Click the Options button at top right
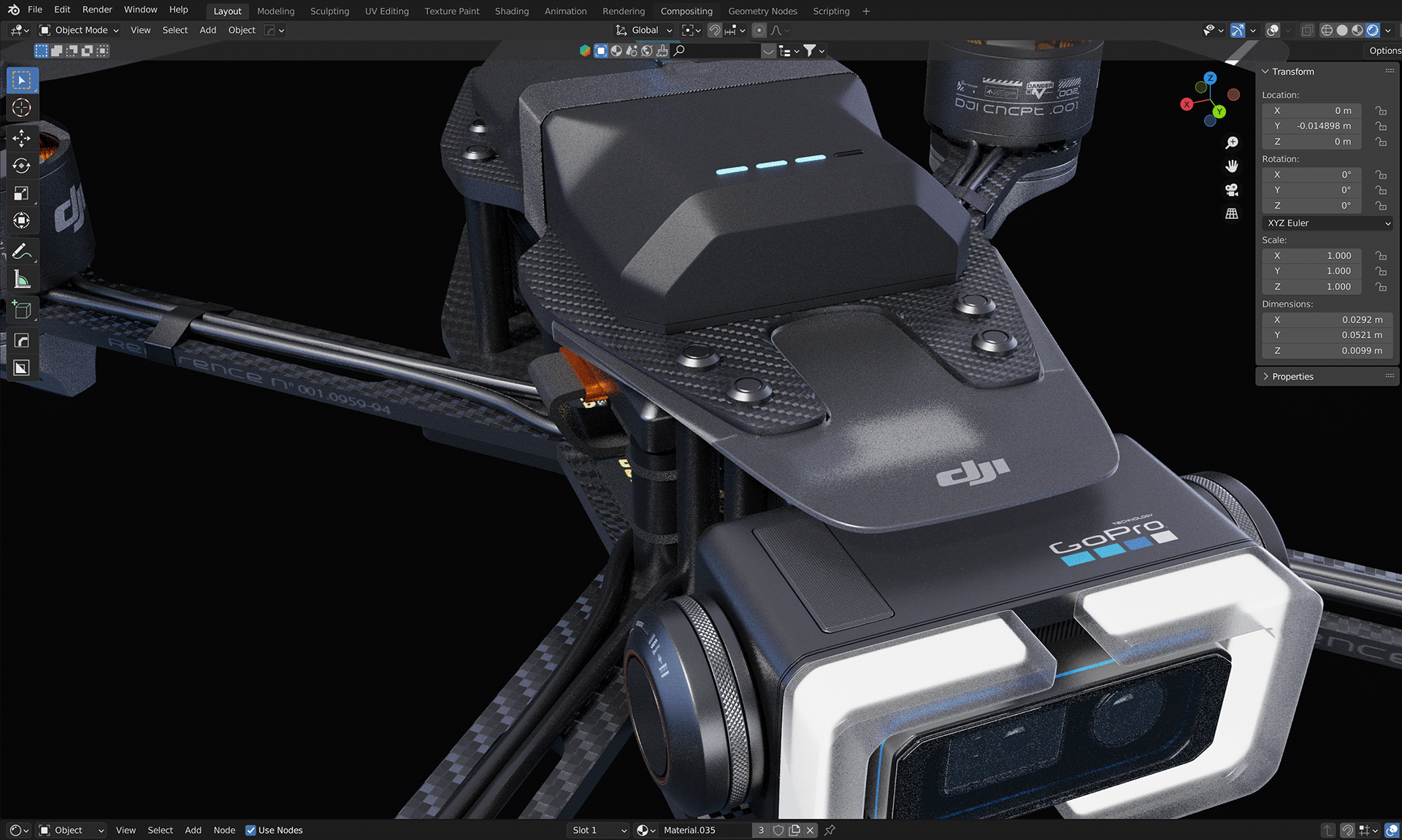Viewport: 1402px width, 840px height. 1383,50
